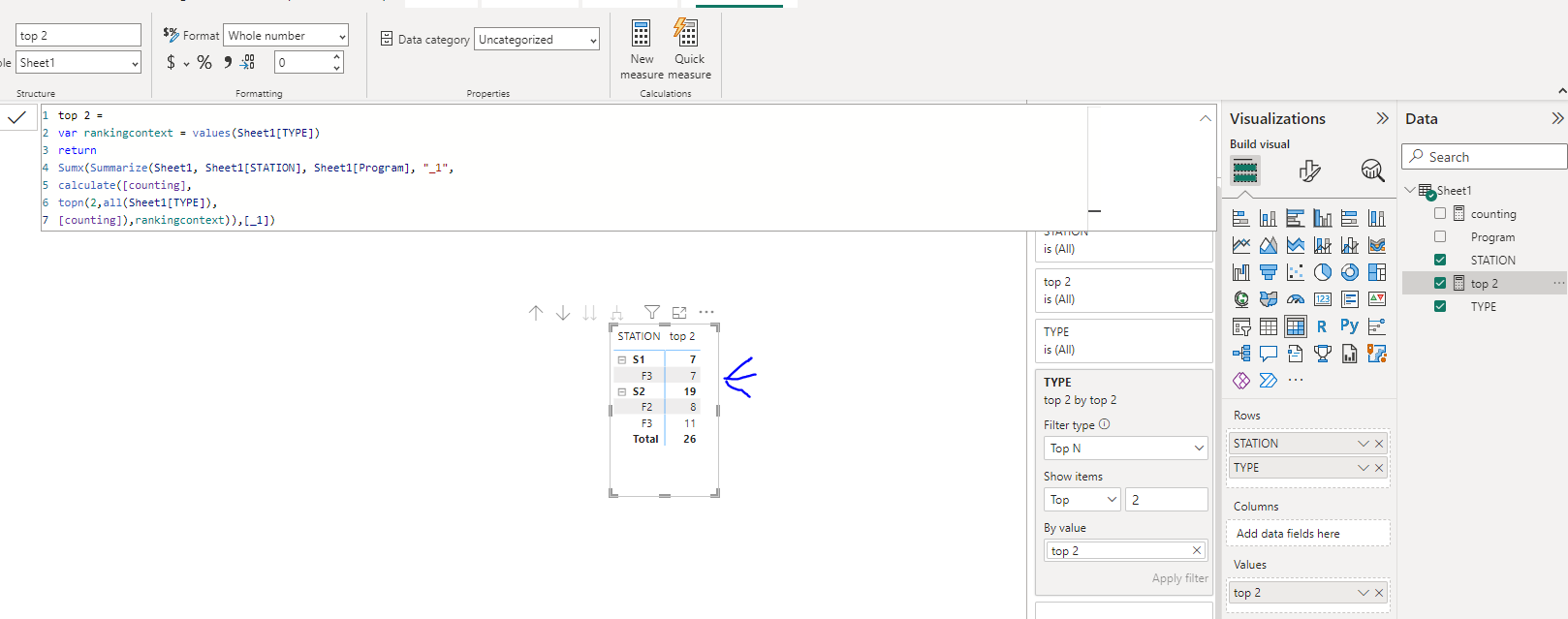Apply percentage format to the measure

coord(204,62)
